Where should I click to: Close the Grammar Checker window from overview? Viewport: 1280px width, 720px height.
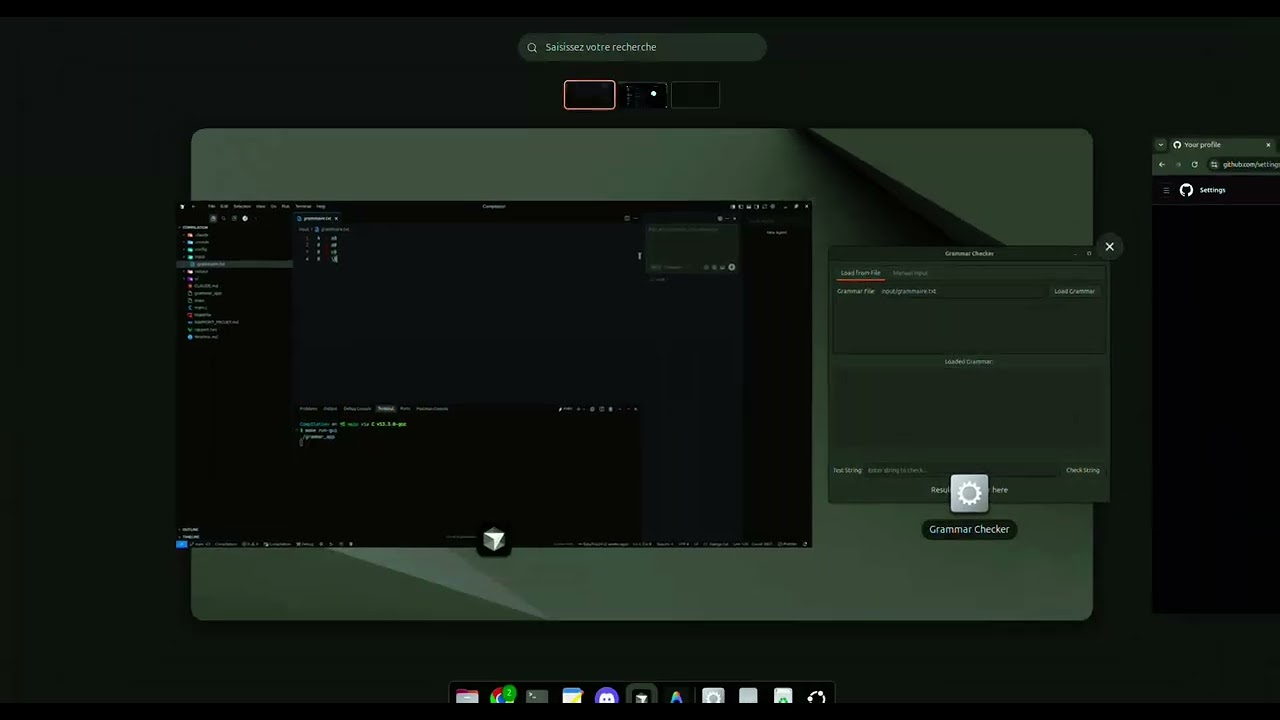point(1109,246)
